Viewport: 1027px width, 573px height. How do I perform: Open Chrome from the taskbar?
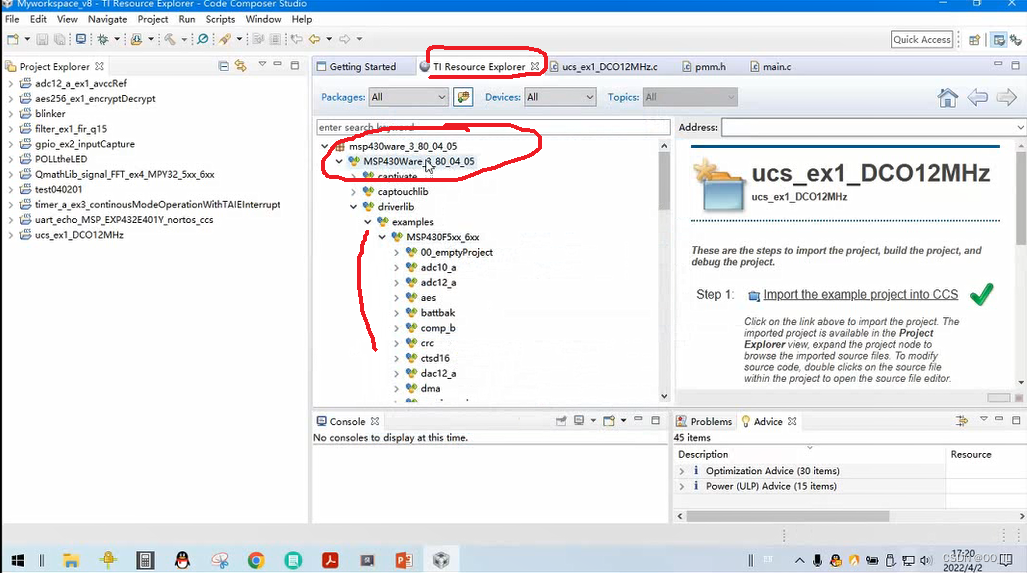pos(256,560)
